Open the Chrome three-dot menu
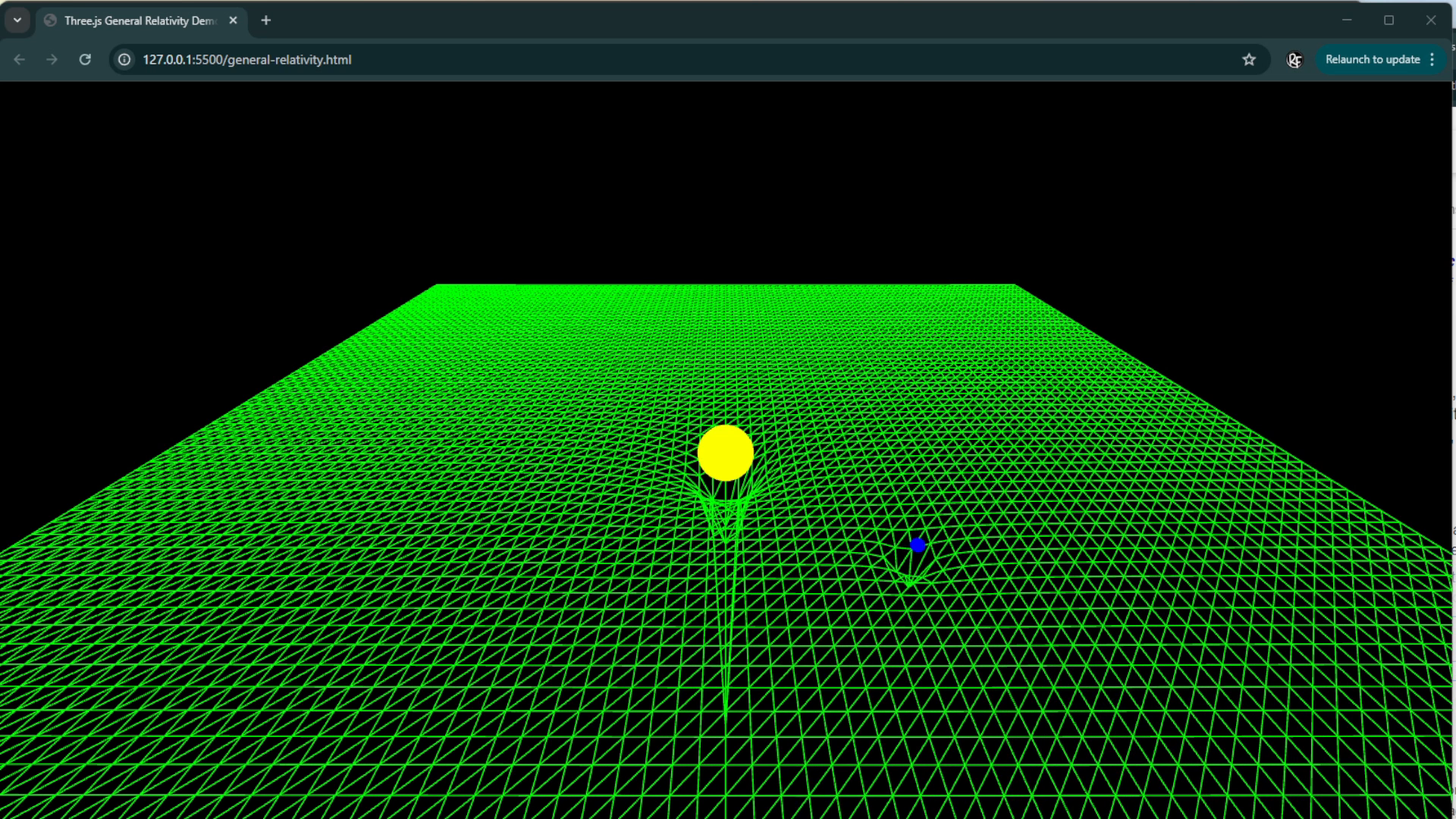The width and height of the screenshot is (1456, 819). pyautogui.click(x=1432, y=59)
